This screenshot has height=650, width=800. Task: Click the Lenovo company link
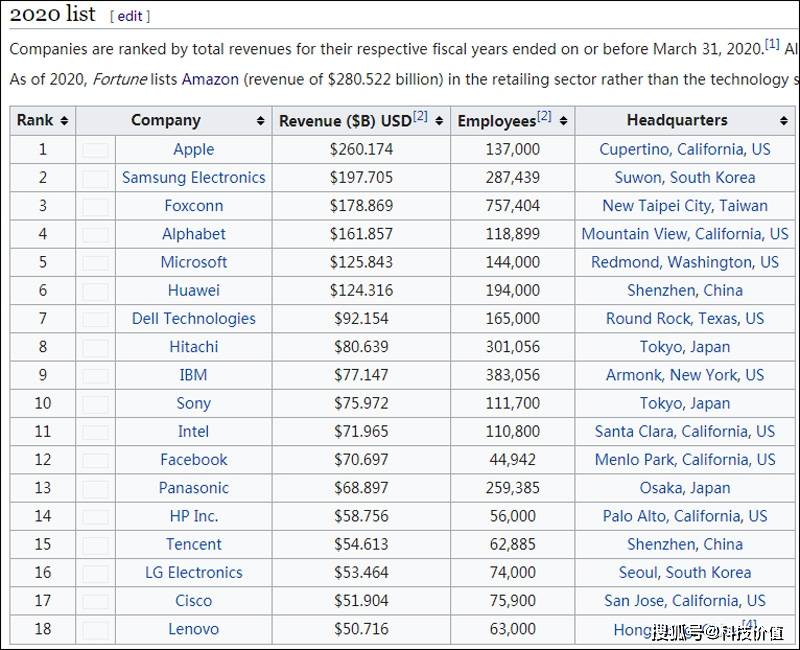pyautogui.click(x=193, y=629)
